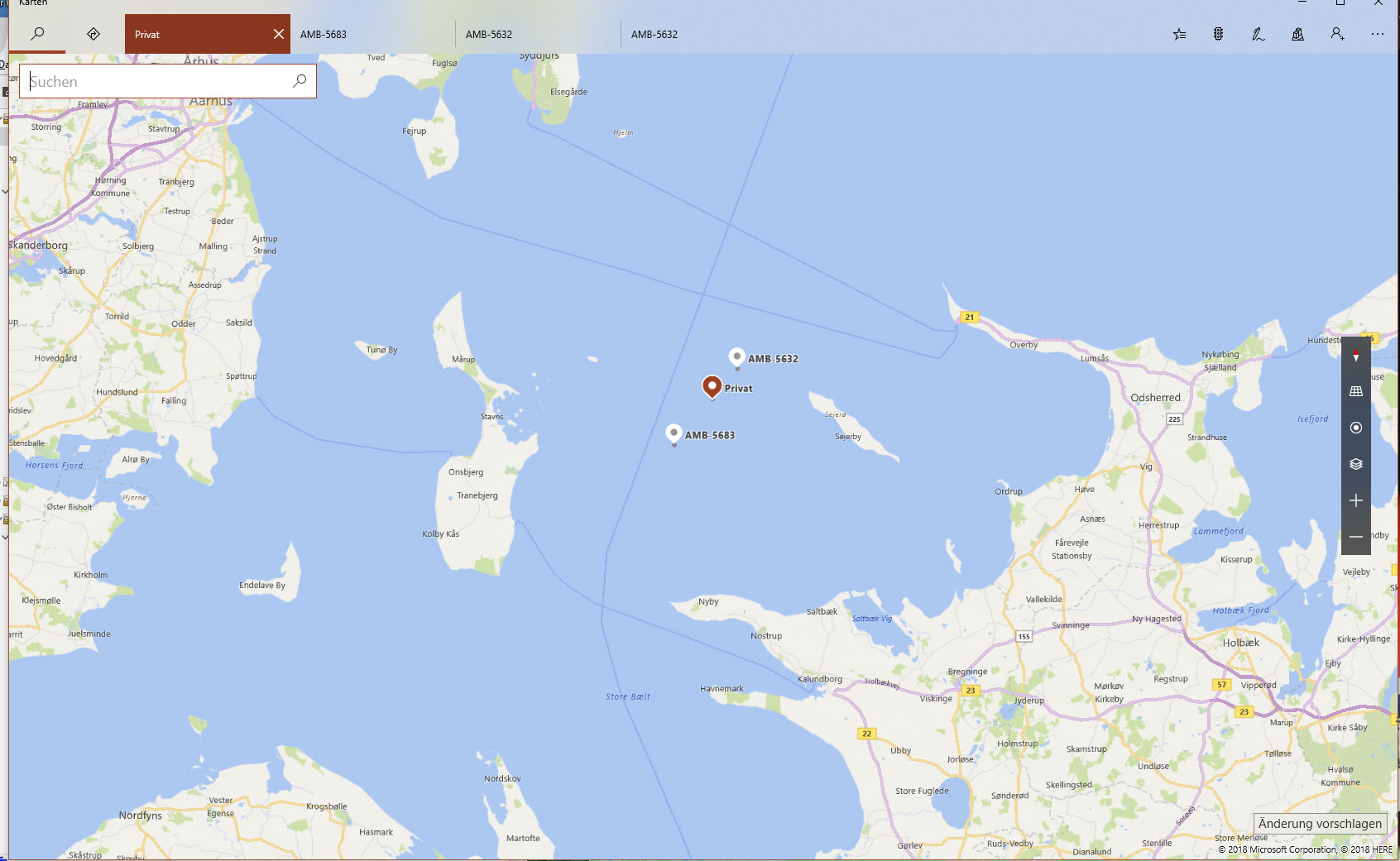Zoom in with the plus button
1400x861 pixels.
1355,500
